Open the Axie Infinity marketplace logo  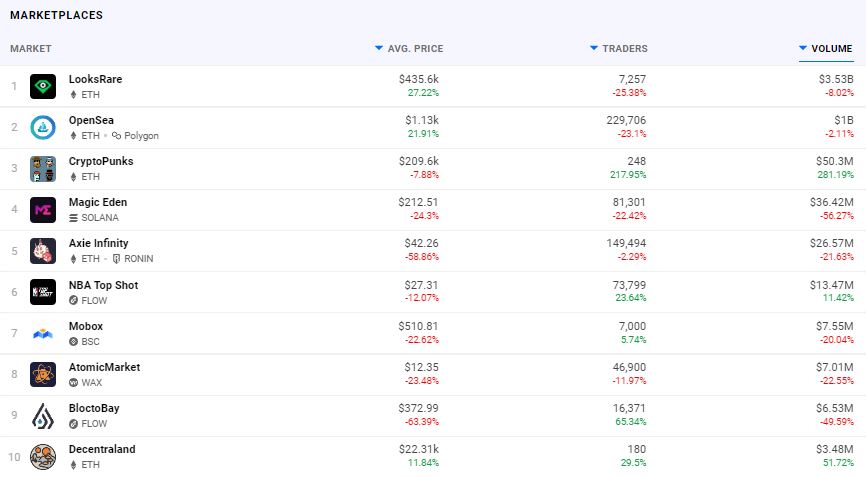43,251
